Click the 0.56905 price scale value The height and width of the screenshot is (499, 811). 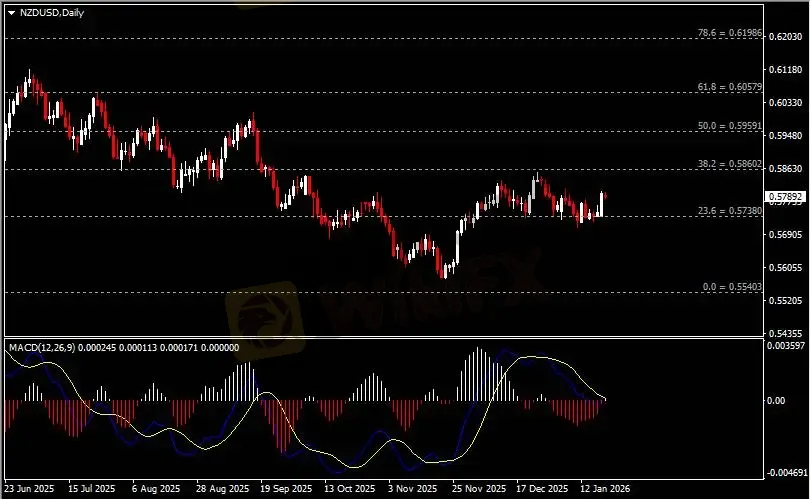pos(786,235)
